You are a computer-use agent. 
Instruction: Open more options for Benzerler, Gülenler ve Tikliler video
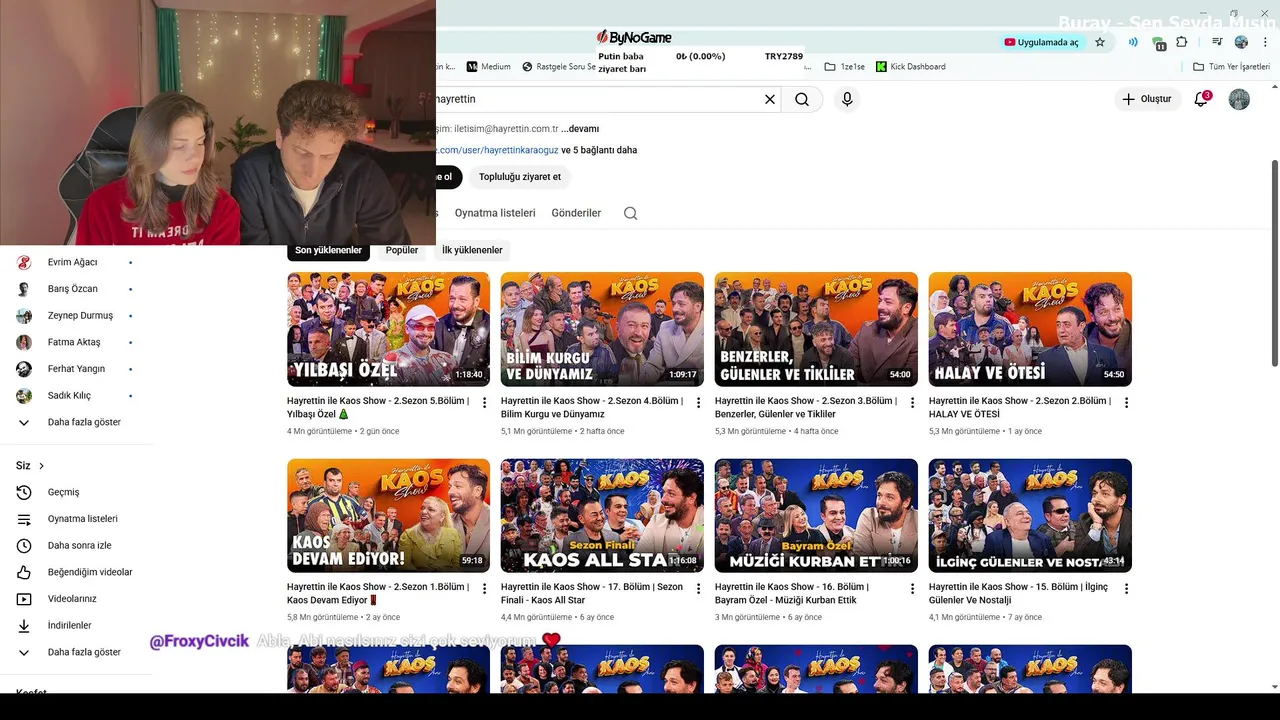913,403
